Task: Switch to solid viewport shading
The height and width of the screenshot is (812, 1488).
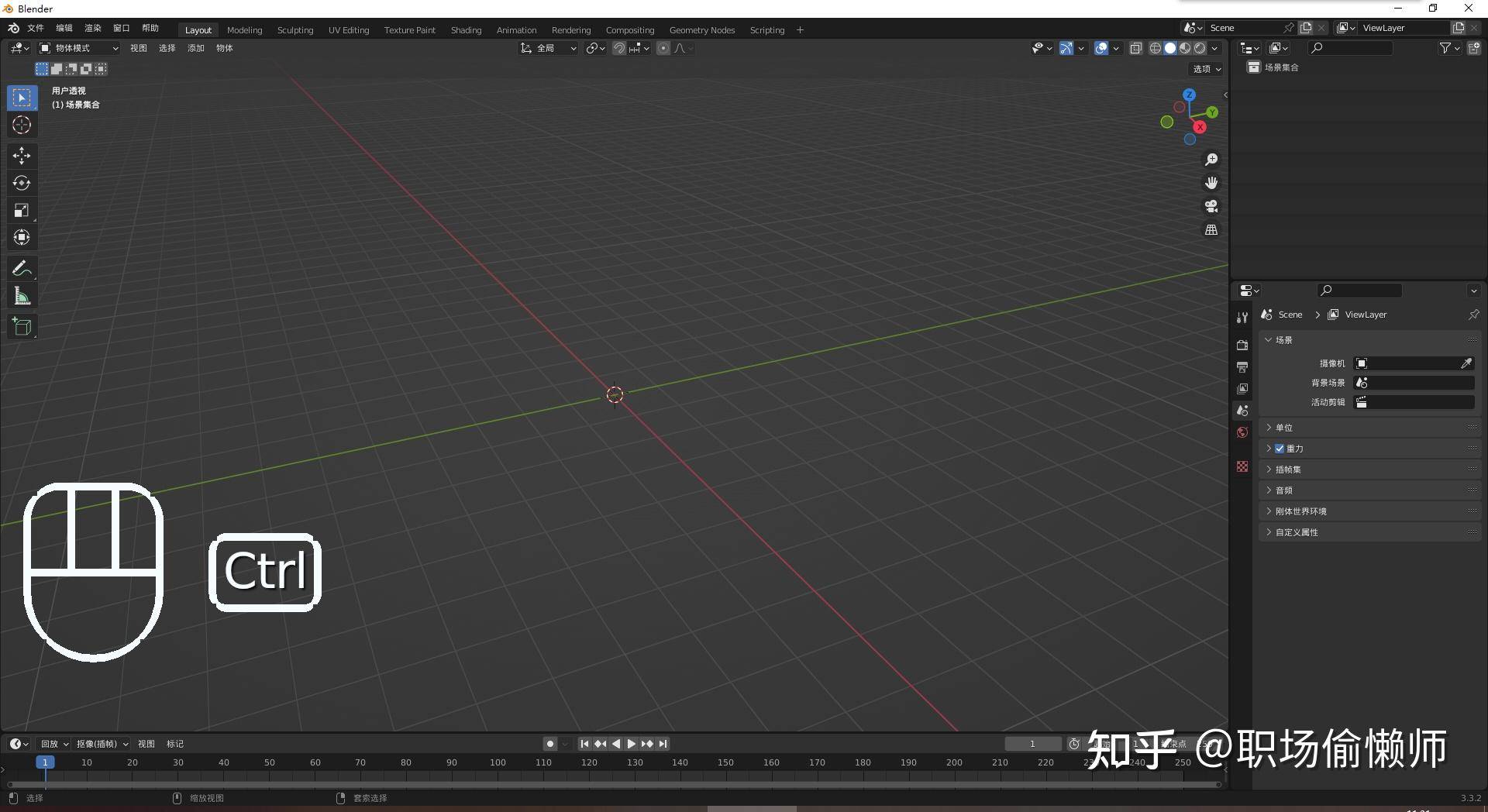Action: click(x=1169, y=48)
